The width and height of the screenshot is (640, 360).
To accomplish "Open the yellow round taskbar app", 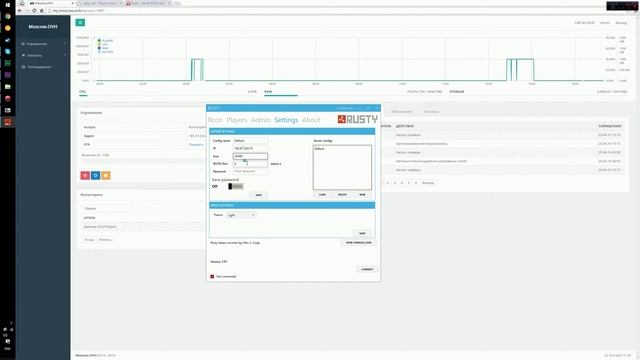I will click(x=8, y=28).
